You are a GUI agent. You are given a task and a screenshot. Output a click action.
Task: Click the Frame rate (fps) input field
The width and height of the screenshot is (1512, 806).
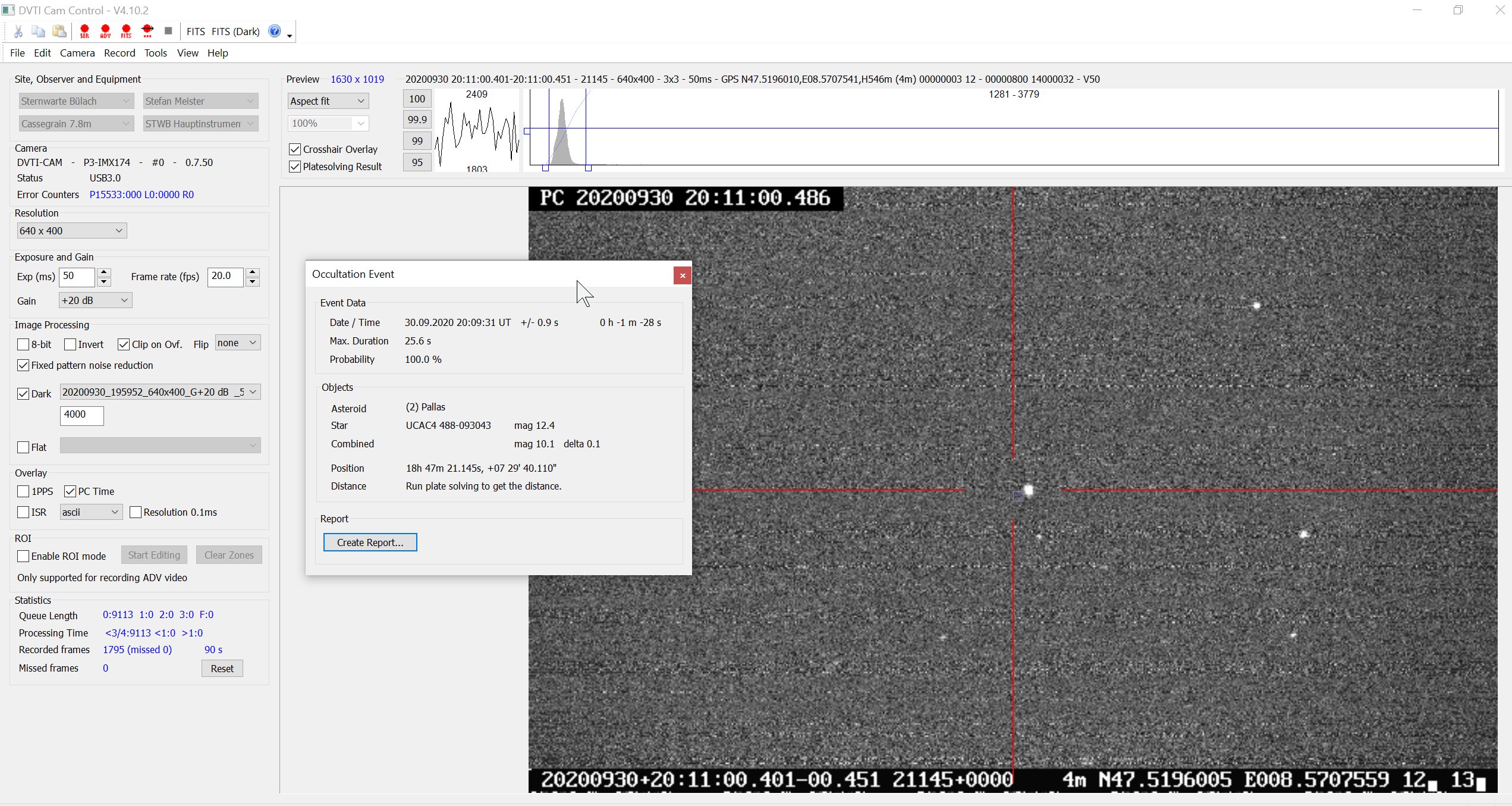pos(226,277)
